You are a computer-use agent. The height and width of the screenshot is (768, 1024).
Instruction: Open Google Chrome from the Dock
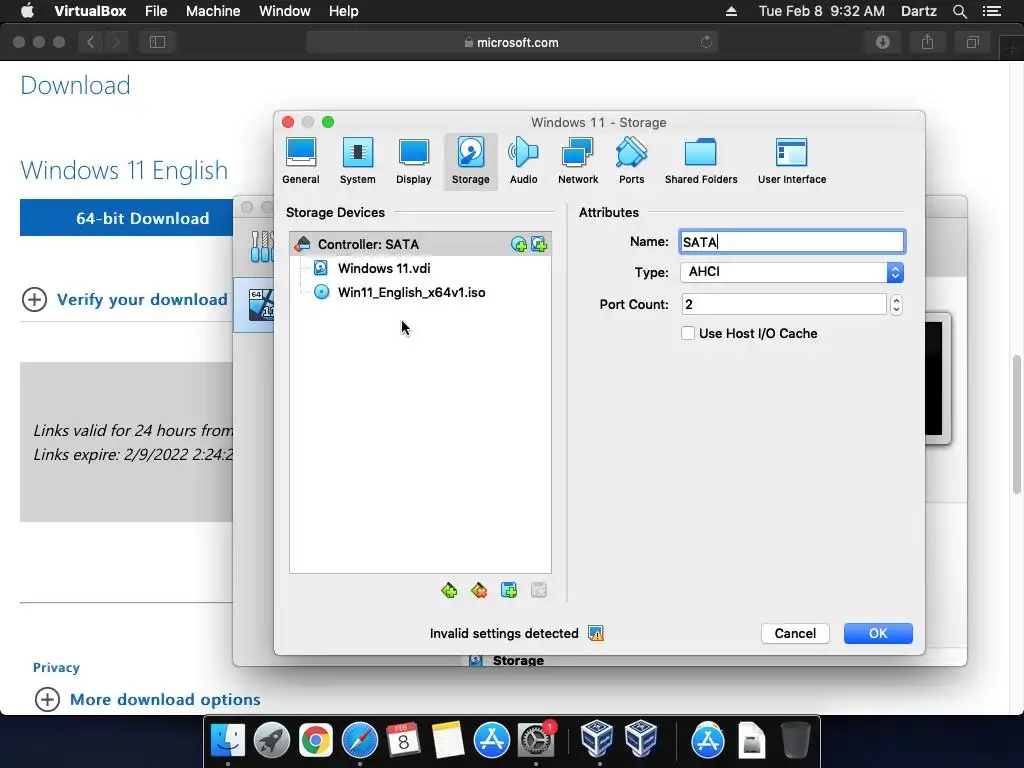point(315,740)
